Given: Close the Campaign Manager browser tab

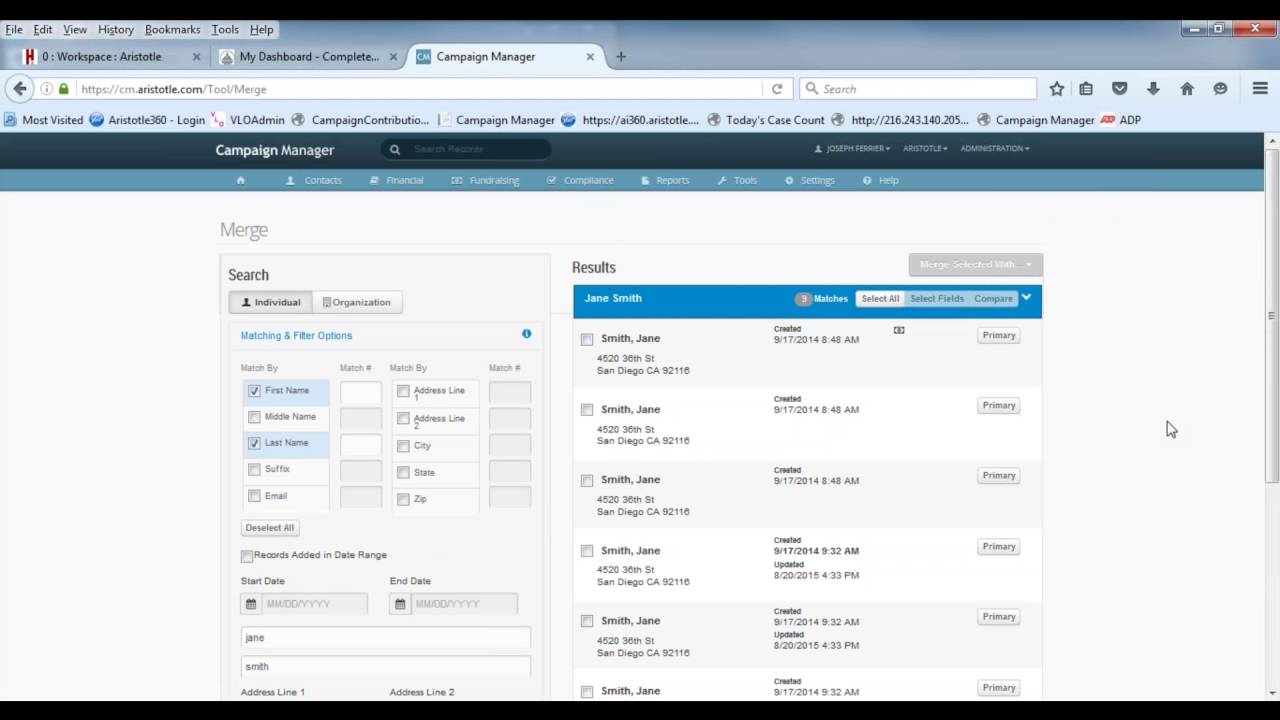Looking at the screenshot, I should point(590,57).
